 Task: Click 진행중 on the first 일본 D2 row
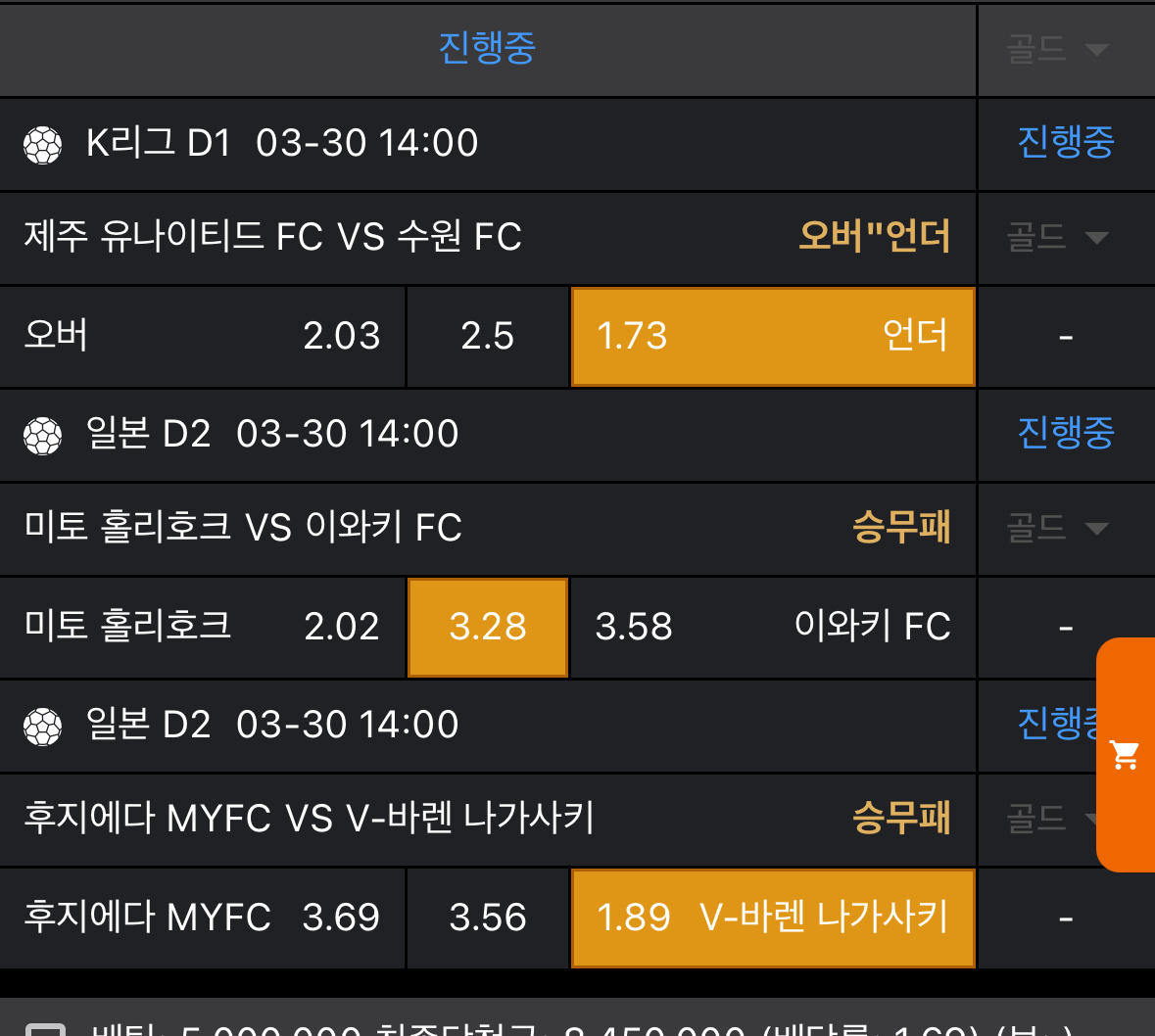pos(1066,433)
